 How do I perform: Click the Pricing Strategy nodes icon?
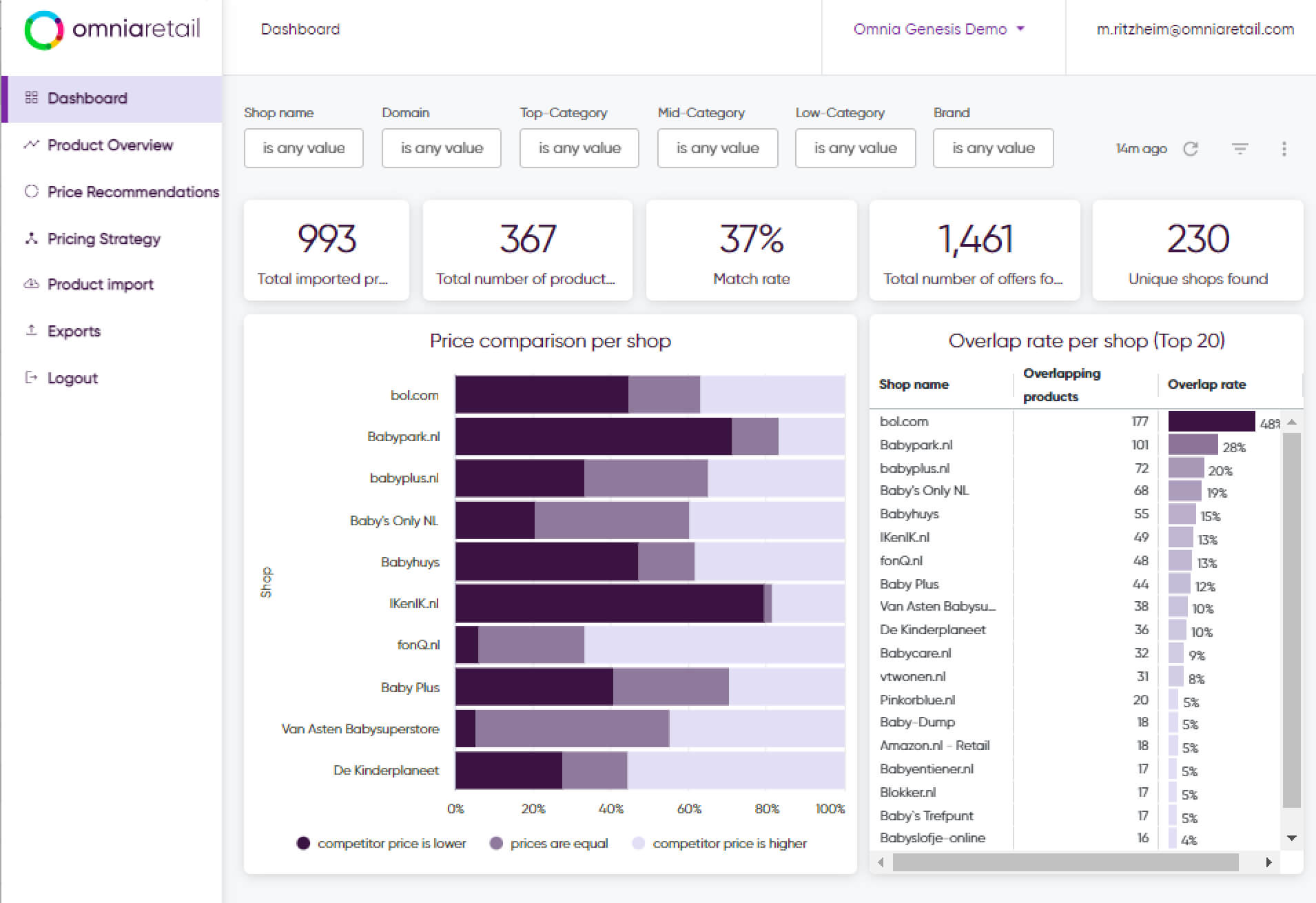point(31,238)
